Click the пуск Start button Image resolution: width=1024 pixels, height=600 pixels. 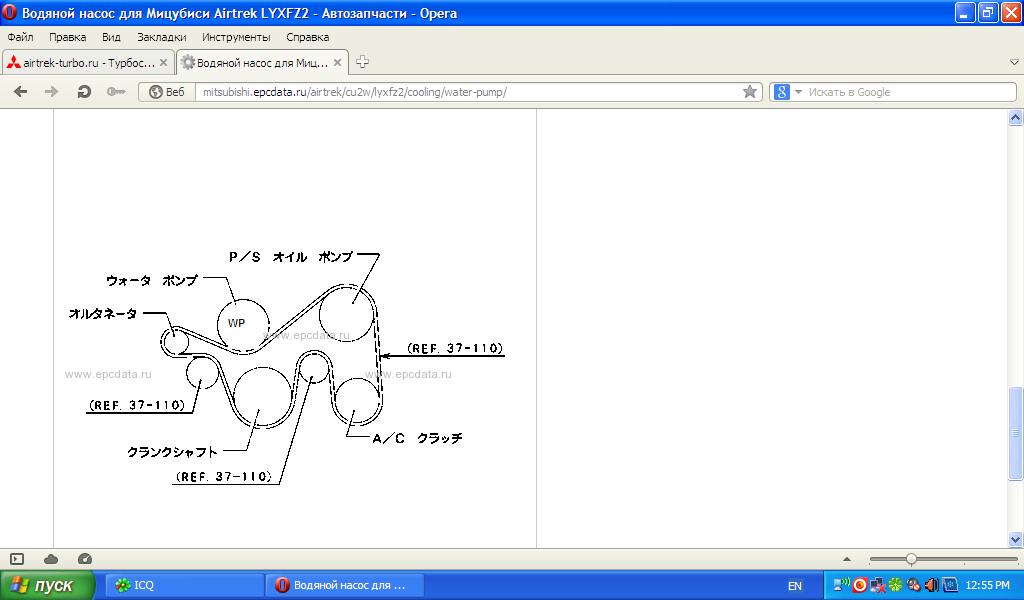pos(47,585)
